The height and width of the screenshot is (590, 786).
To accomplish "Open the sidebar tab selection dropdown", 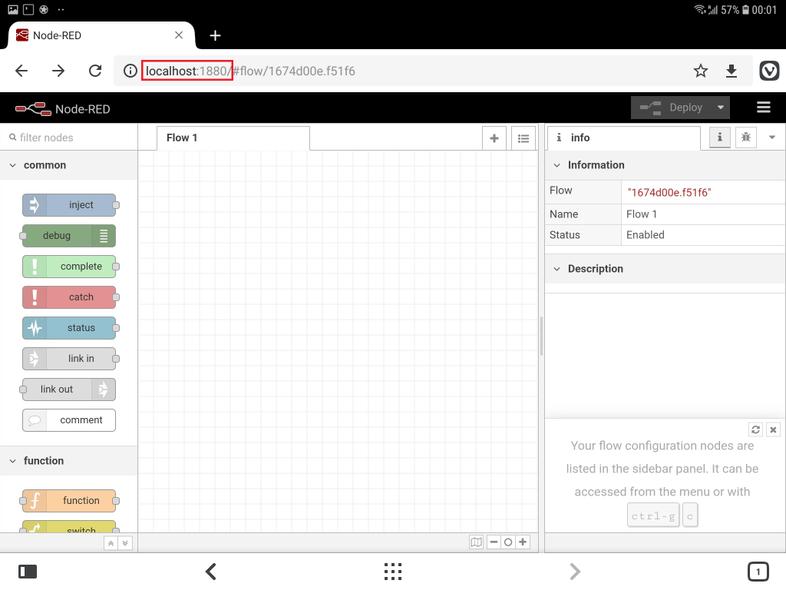I will click(x=772, y=138).
